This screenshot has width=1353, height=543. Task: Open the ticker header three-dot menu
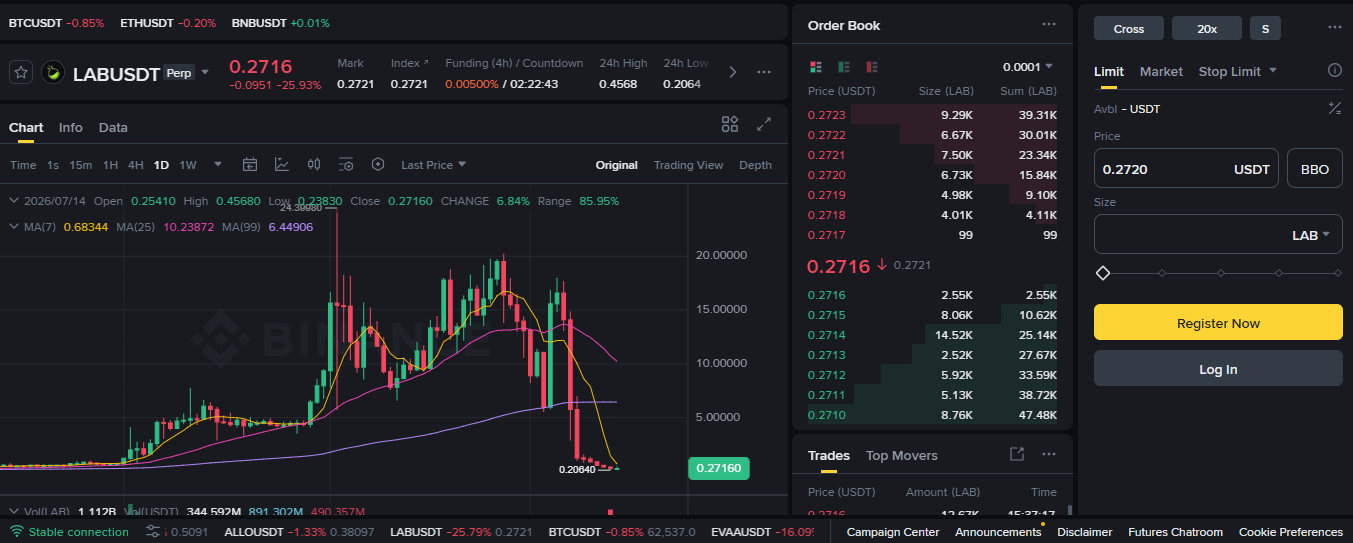(764, 72)
